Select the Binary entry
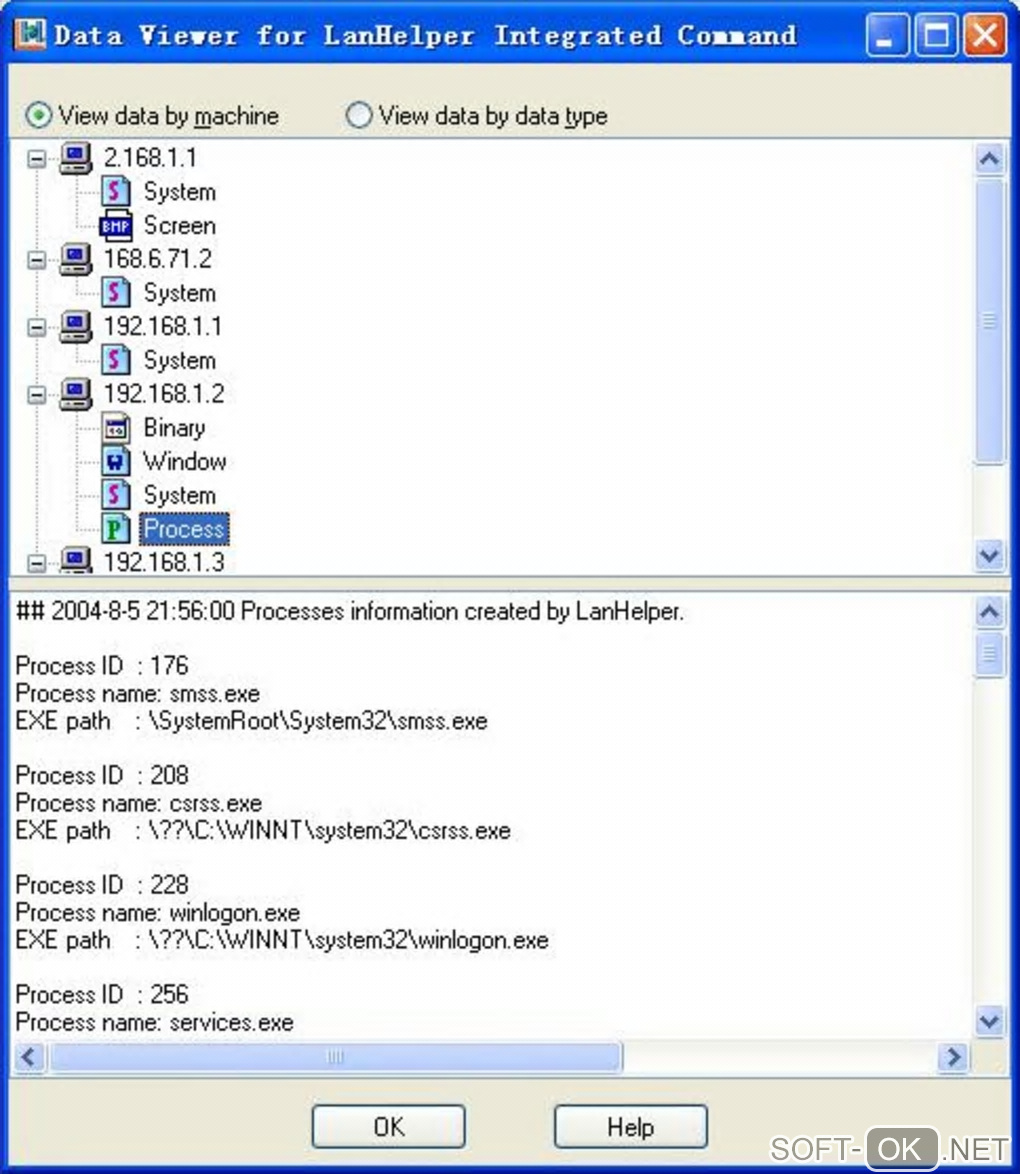Image resolution: width=1020 pixels, height=1174 pixels. [x=174, y=428]
